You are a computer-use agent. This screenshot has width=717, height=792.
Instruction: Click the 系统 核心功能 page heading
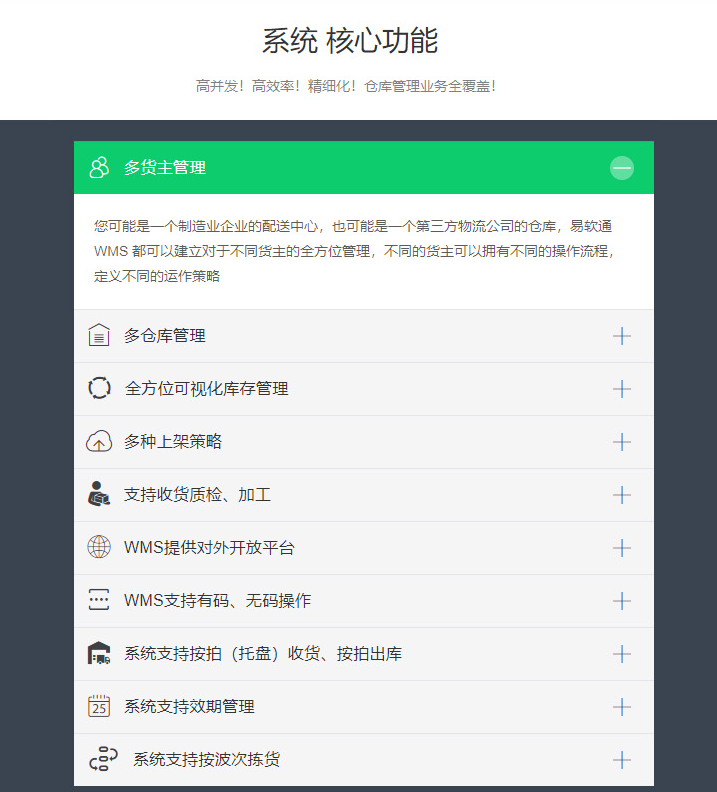coord(350,40)
